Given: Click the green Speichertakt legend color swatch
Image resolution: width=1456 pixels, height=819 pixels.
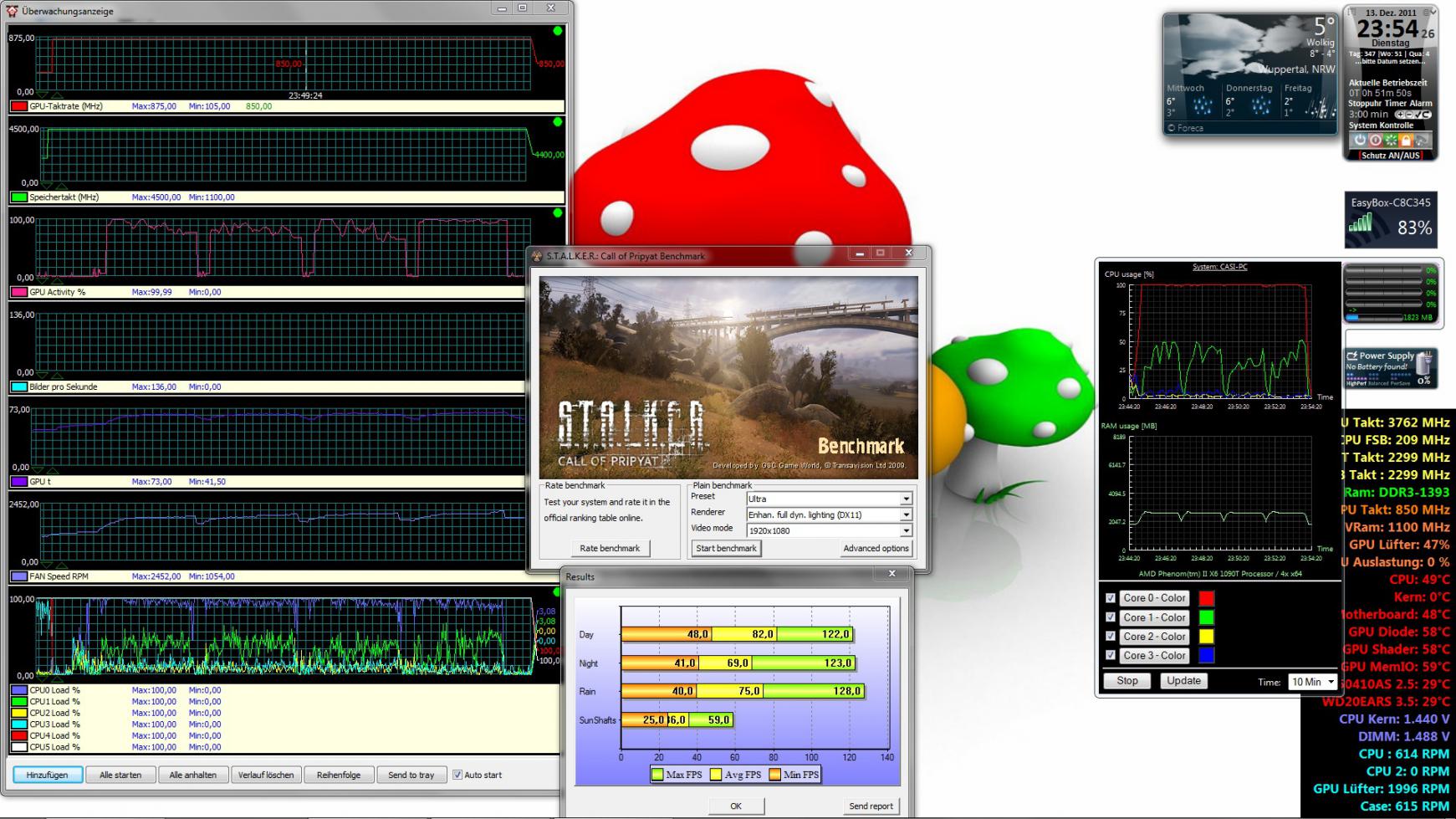Looking at the screenshot, I should point(18,197).
